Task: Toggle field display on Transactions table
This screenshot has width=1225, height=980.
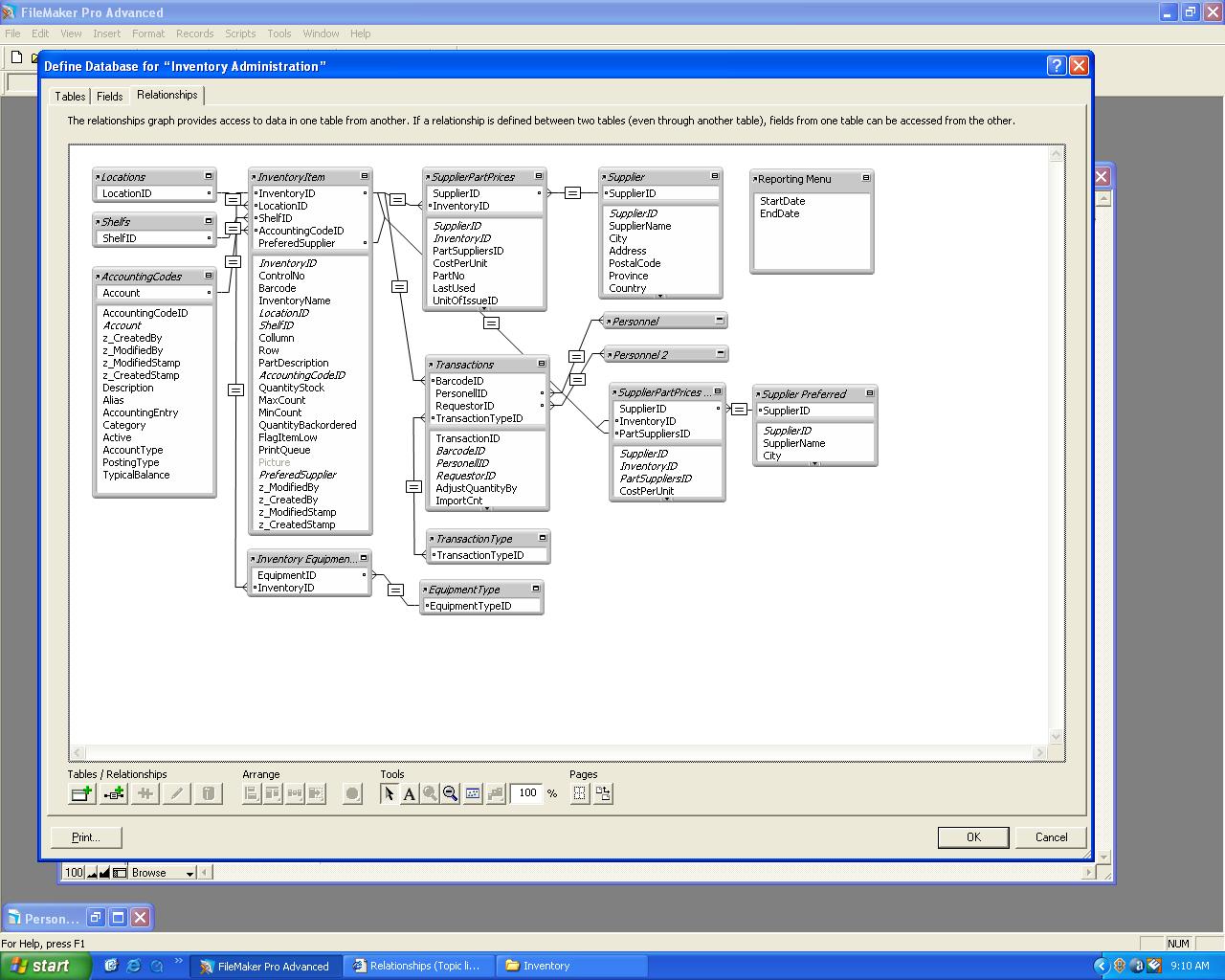Action: [x=542, y=364]
